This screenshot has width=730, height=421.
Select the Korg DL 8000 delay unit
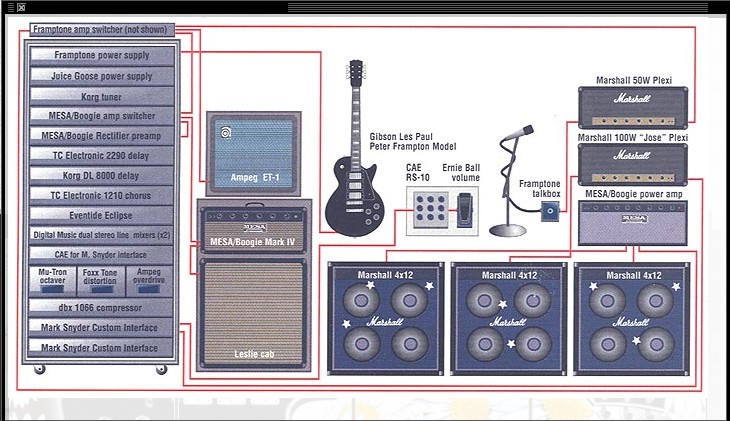101,176
